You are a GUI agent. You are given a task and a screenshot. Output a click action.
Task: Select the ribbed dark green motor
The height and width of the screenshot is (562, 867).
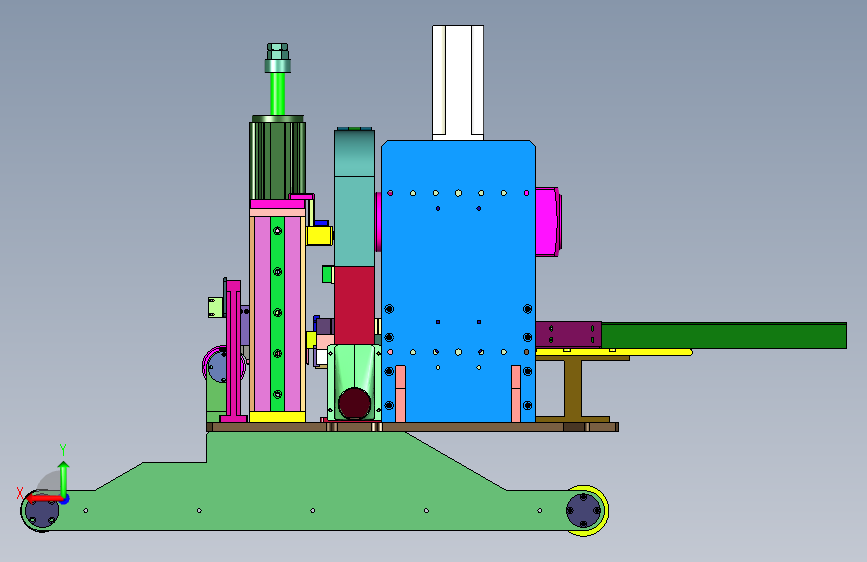tap(277, 158)
